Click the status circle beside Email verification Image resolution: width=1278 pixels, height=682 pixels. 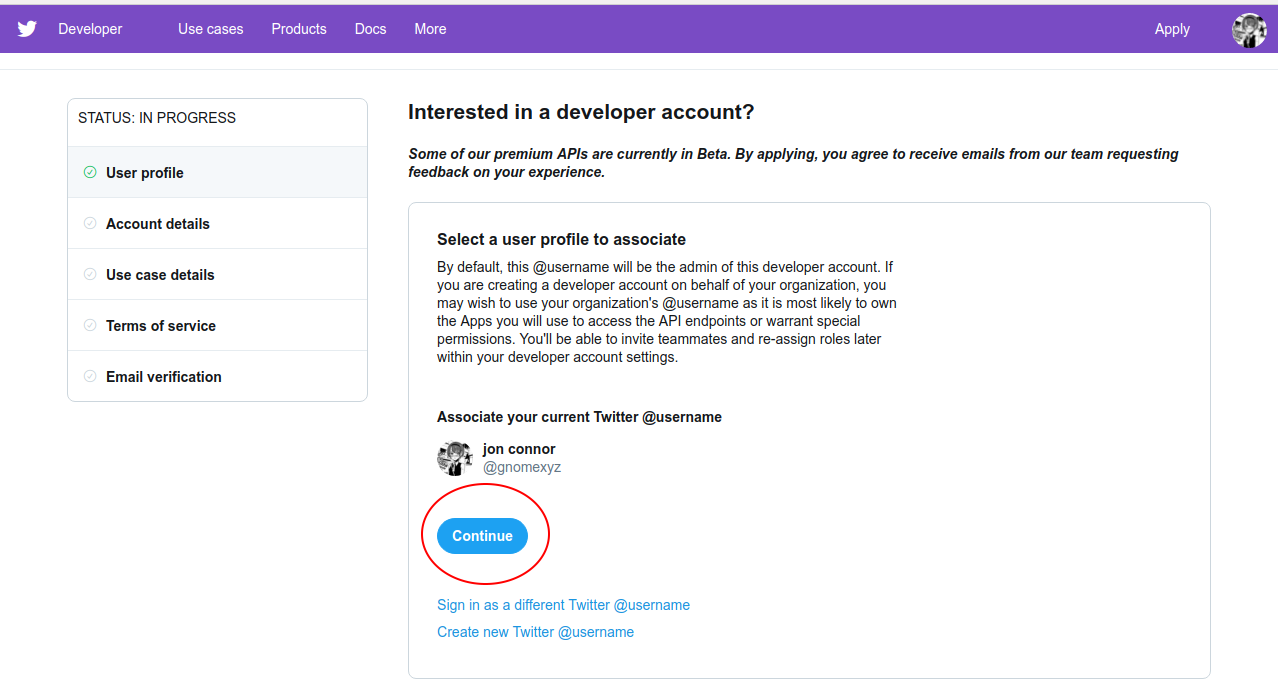(90, 376)
